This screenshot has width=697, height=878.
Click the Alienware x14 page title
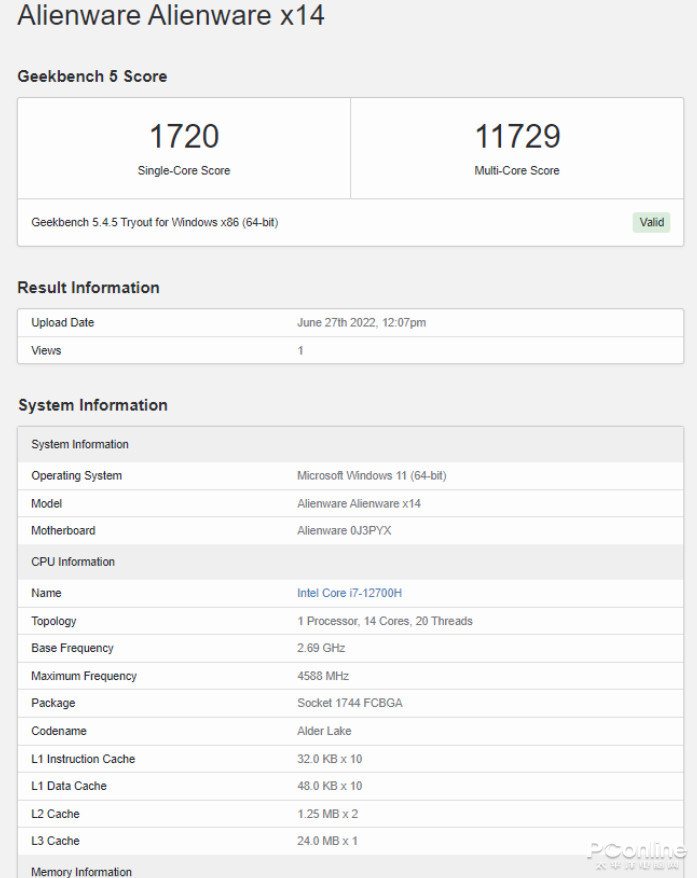point(171,16)
